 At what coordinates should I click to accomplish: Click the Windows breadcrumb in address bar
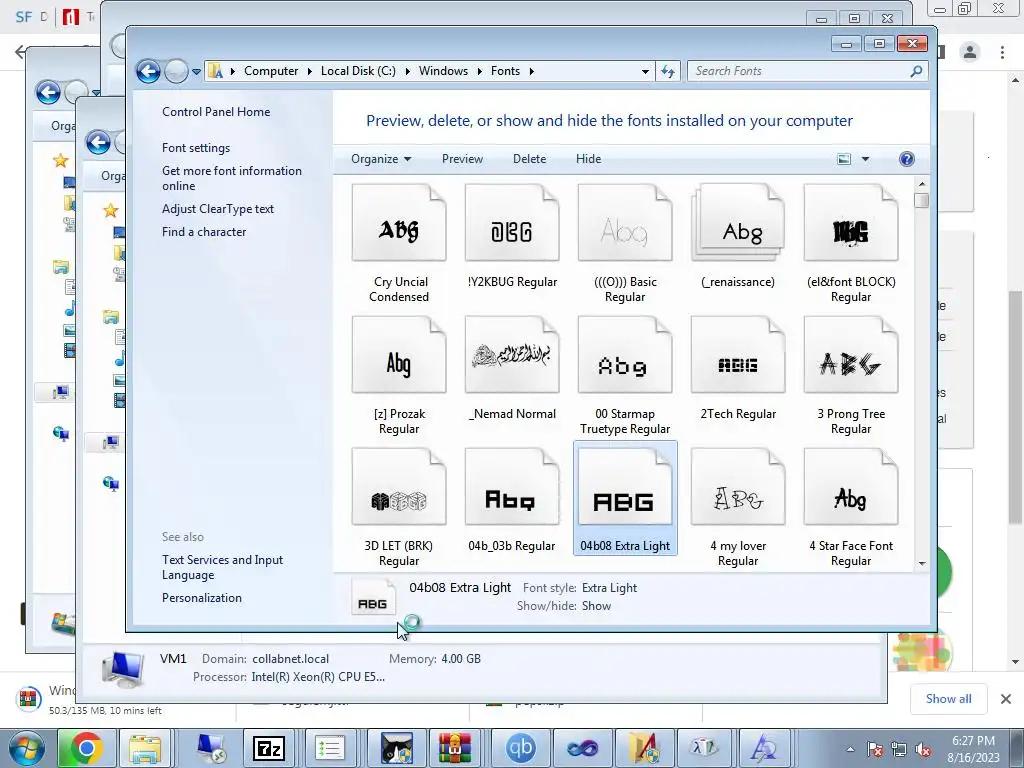pos(443,71)
